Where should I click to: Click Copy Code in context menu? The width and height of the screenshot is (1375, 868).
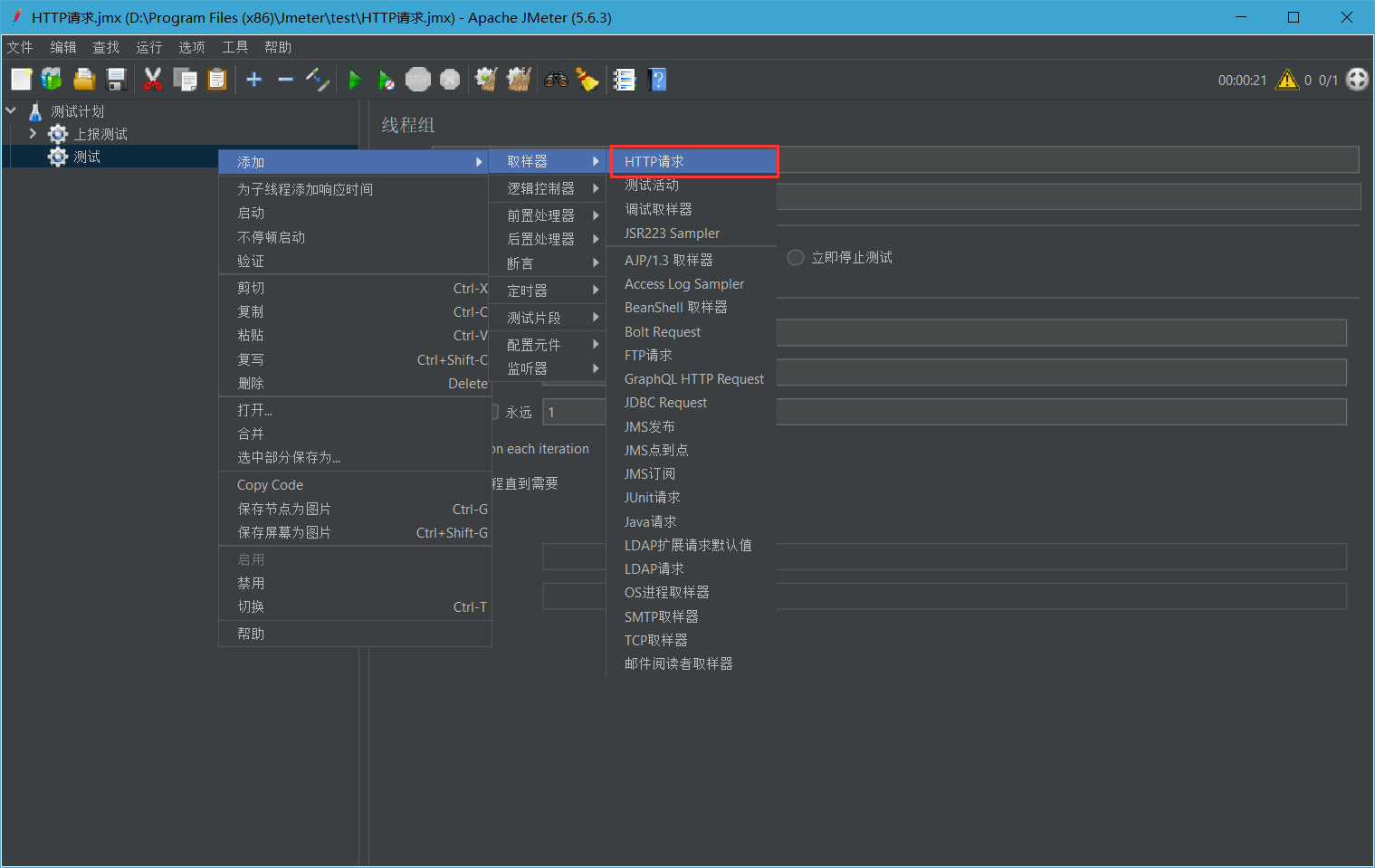point(355,485)
